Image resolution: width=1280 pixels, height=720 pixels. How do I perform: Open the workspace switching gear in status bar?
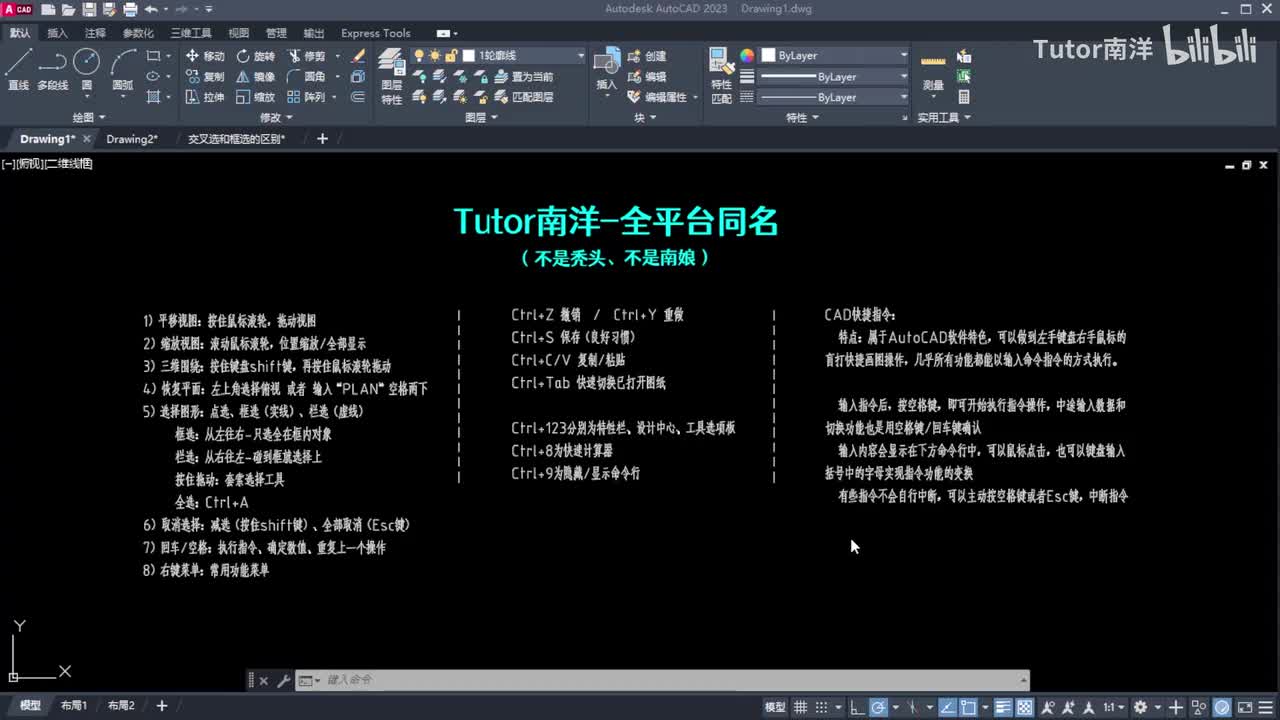1140,707
